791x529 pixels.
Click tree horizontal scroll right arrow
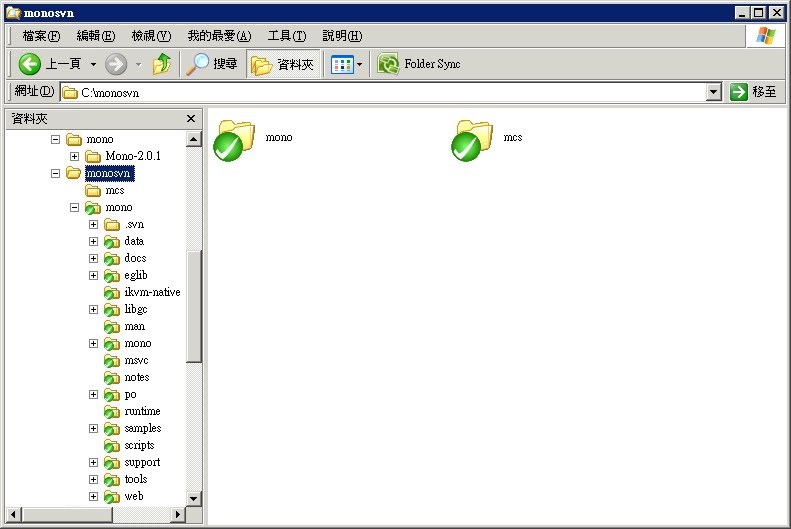coord(177,515)
